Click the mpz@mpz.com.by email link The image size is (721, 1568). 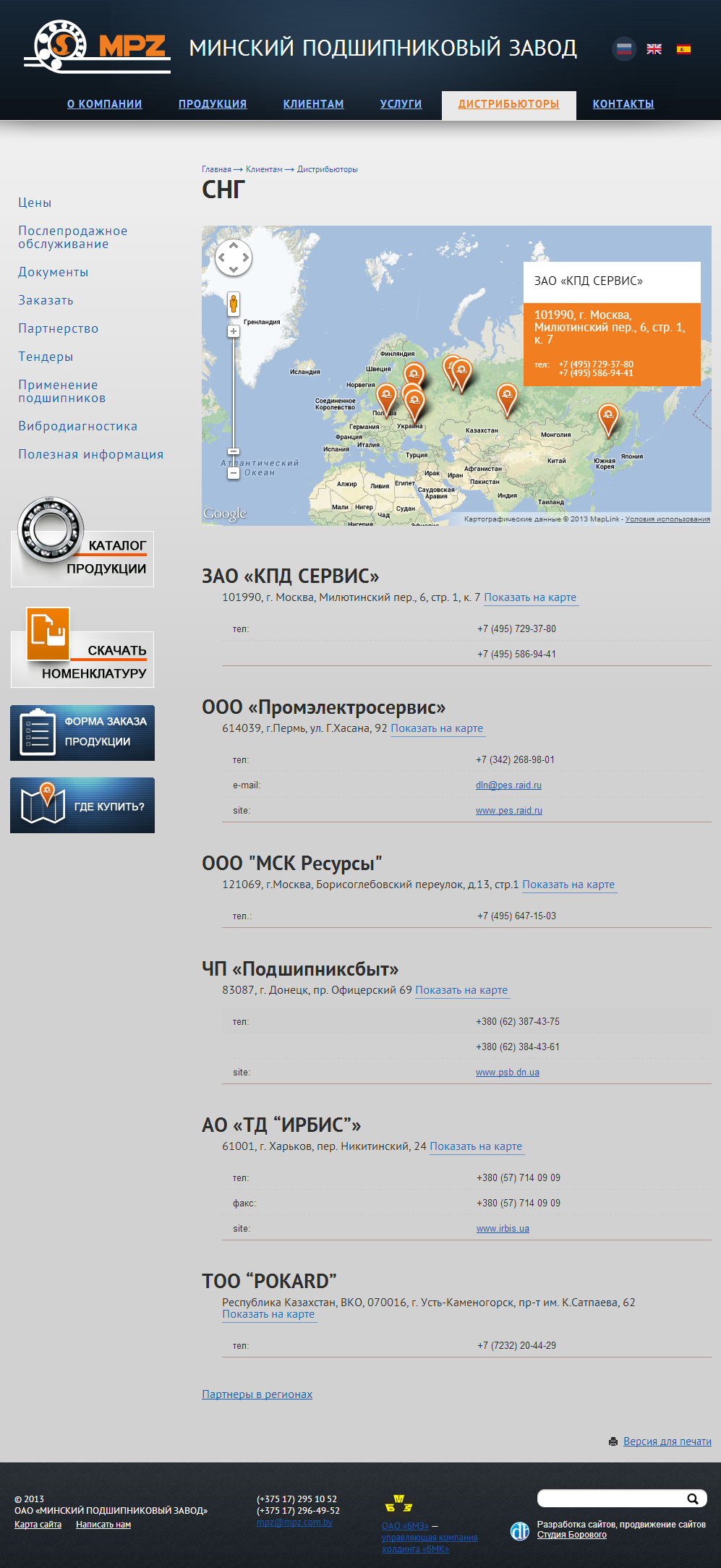click(x=294, y=1522)
